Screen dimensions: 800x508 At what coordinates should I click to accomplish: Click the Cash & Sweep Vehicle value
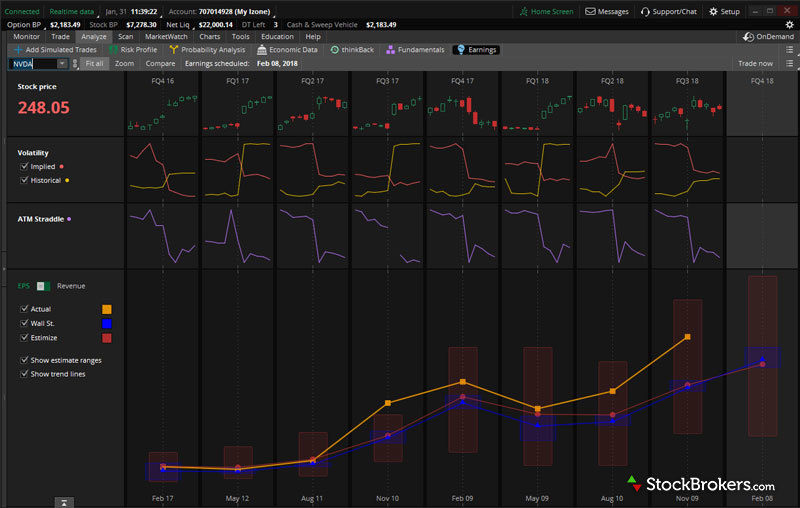coord(381,25)
